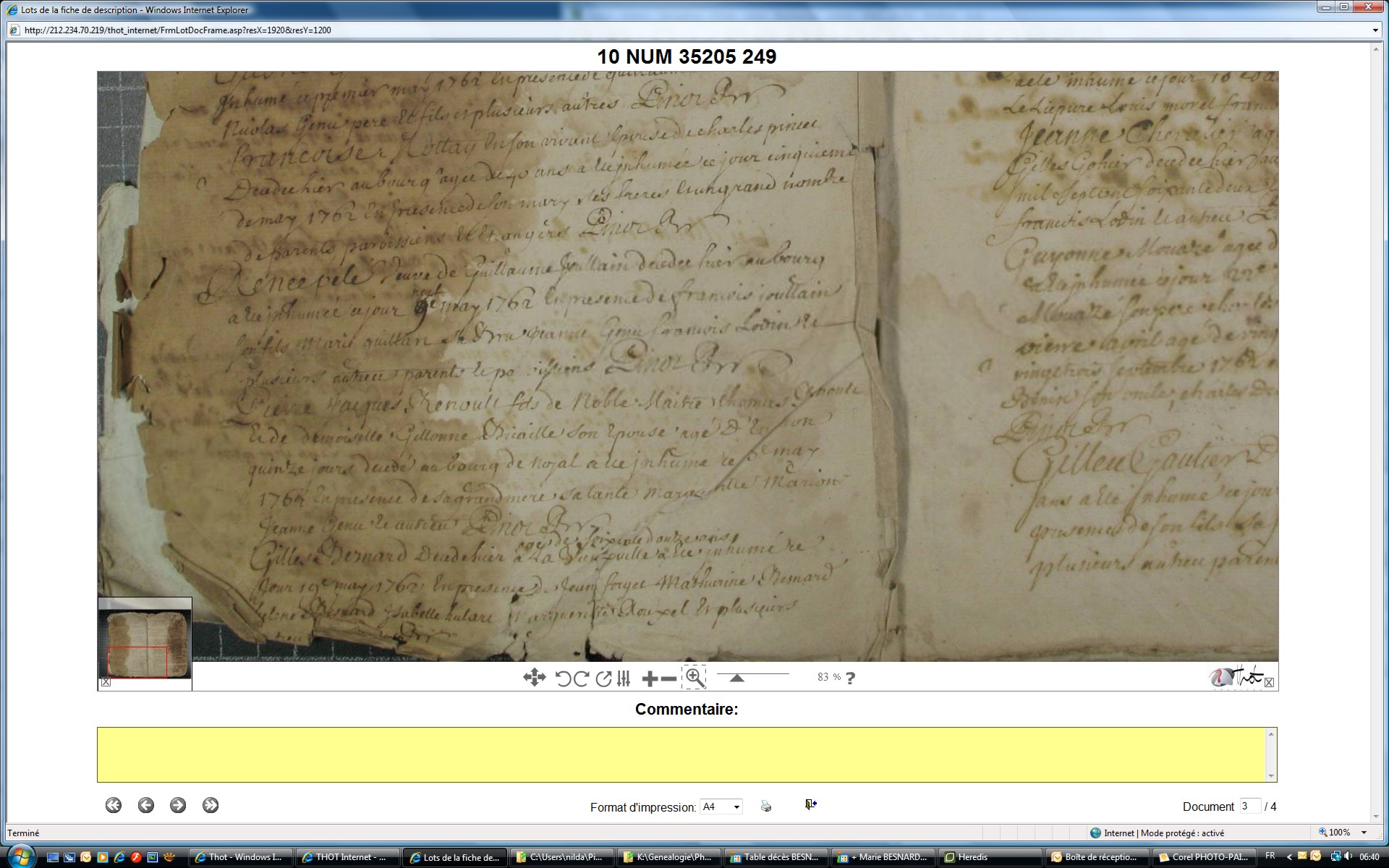
Task: Reset rotation with circular arrow icon
Action: tap(603, 678)
